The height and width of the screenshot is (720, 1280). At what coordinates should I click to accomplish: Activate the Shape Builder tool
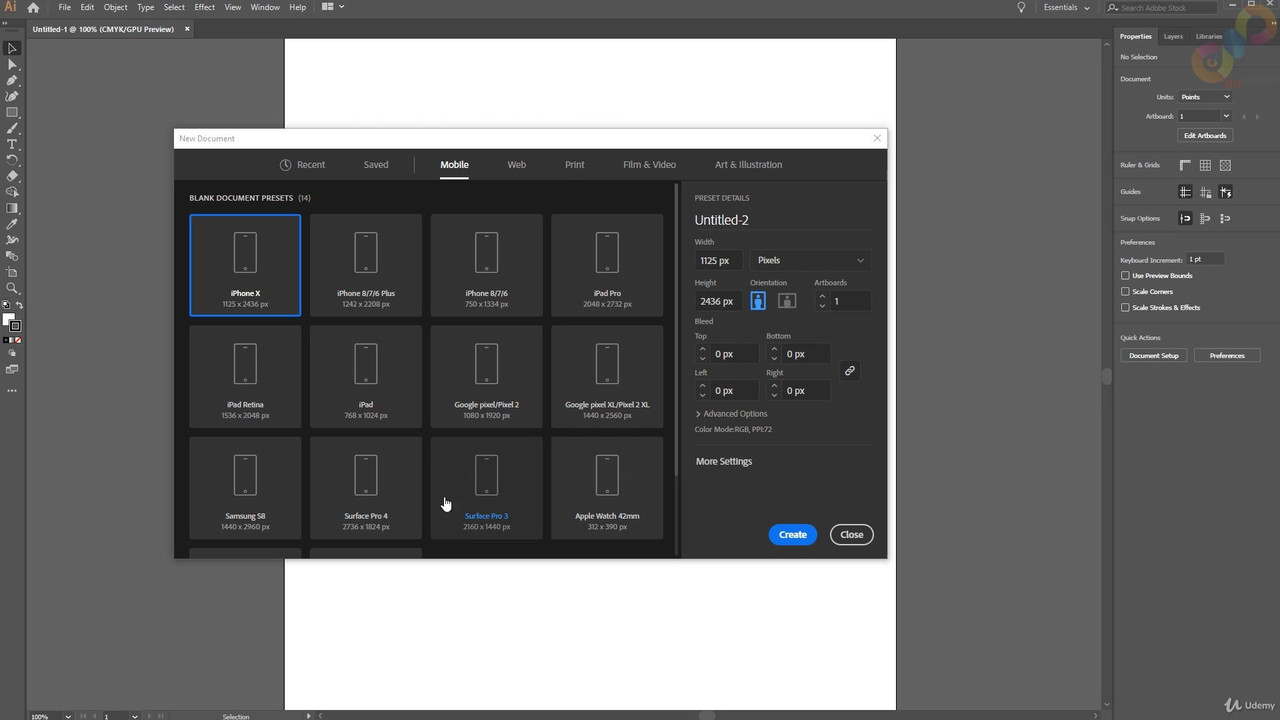click(12, 192)
